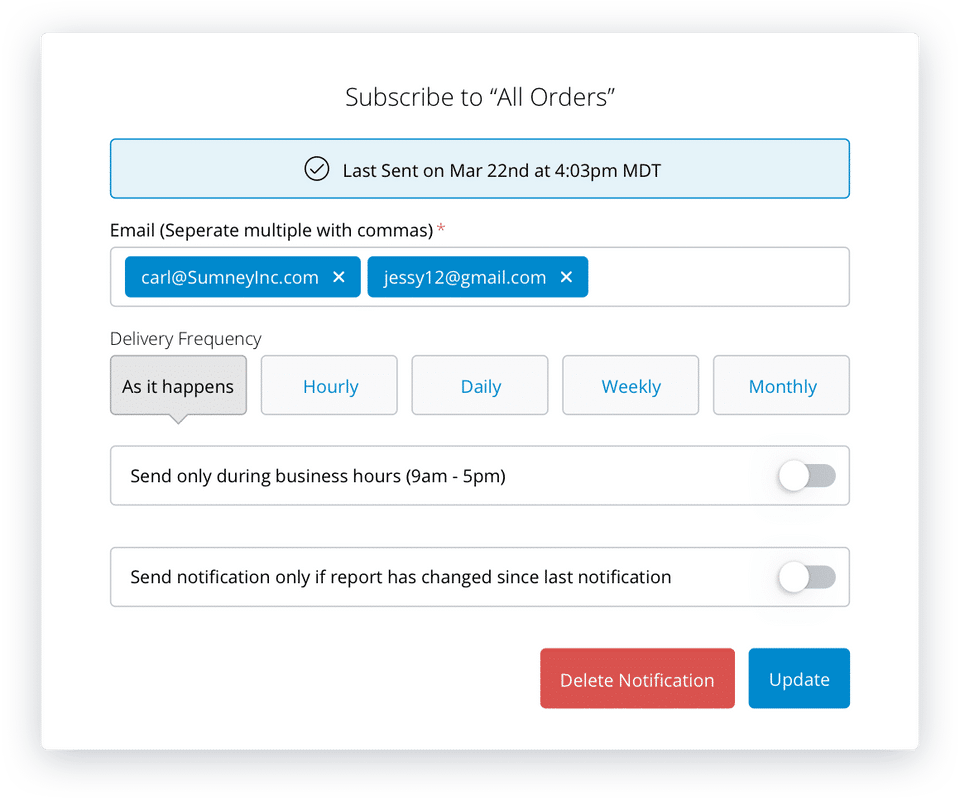The height and width of the screenshot is (799, 960).
Task: Remove the jessy12@gmail.com email chip
Action: click(566, 278)
